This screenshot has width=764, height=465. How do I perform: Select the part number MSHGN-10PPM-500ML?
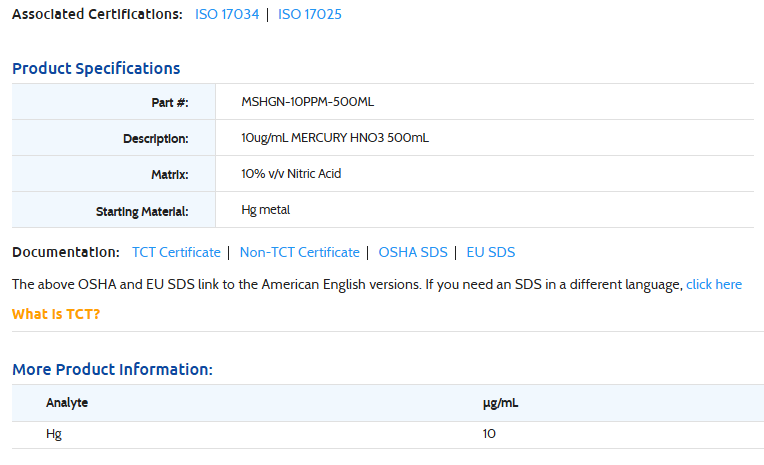click(307, 102)
